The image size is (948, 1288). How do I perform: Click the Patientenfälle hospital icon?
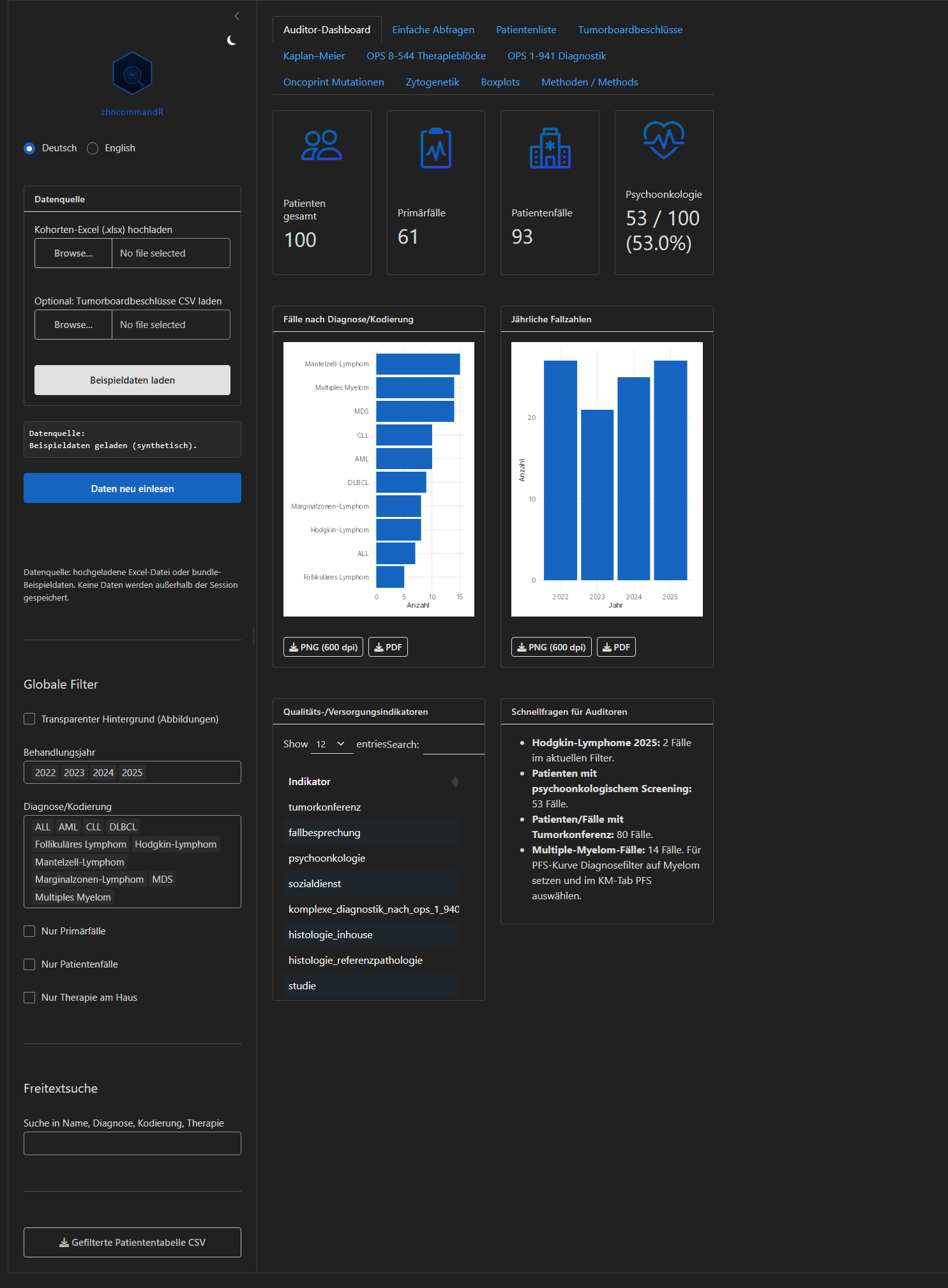(x=550, y=148)
